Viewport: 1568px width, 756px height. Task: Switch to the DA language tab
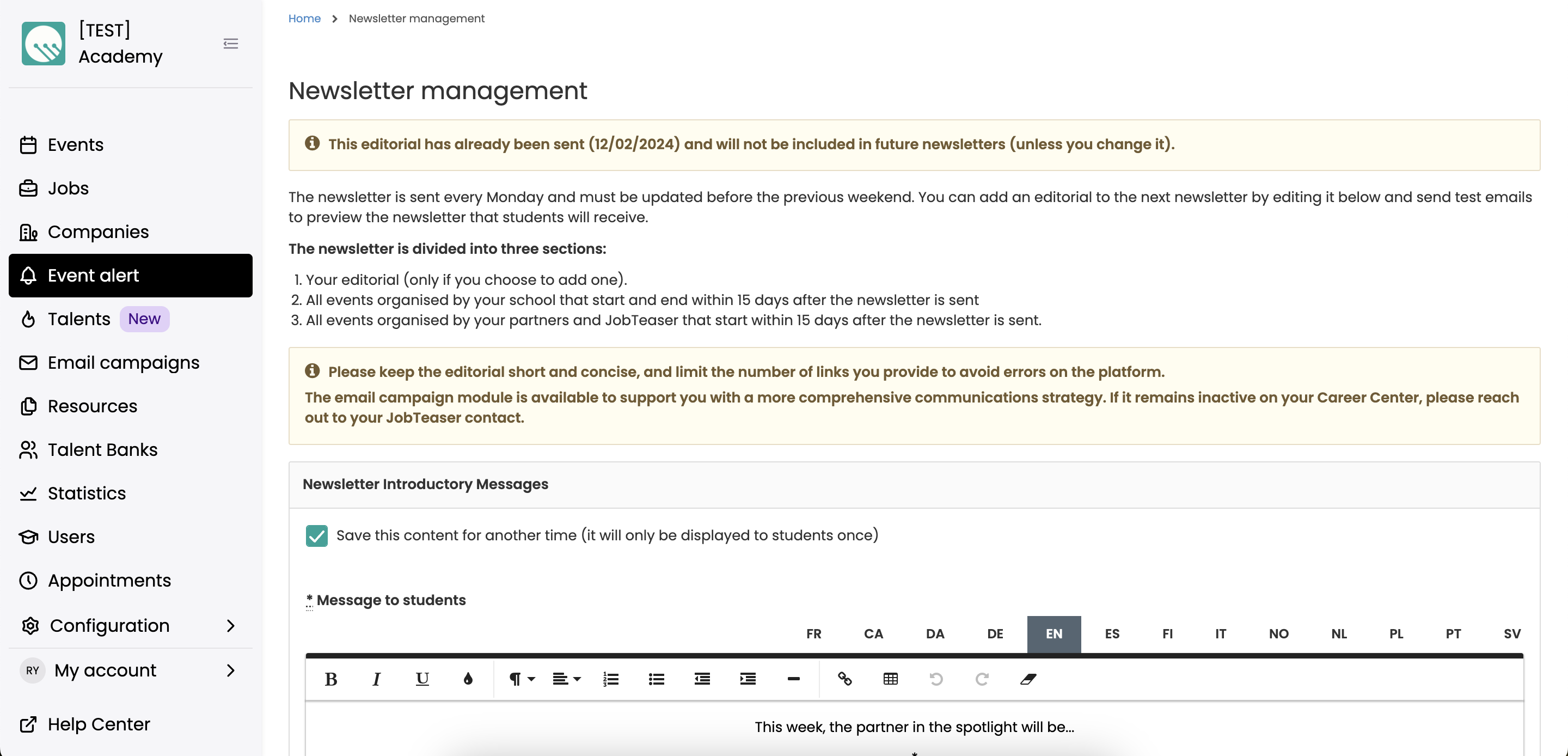click(x=934, y=633)
